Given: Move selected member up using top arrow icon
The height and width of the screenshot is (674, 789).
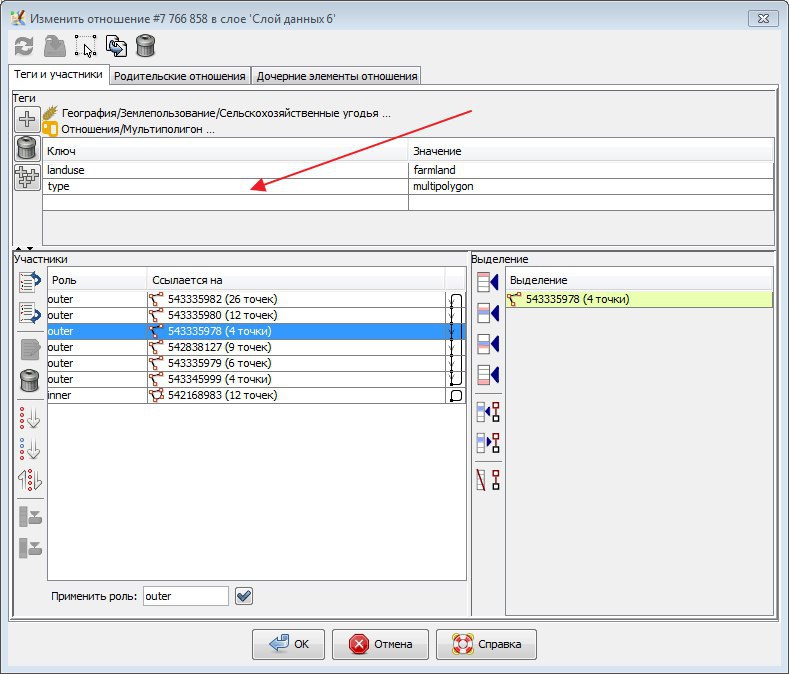Looking at the screenshot, I should pyautogui.click(x=30, y=282).
